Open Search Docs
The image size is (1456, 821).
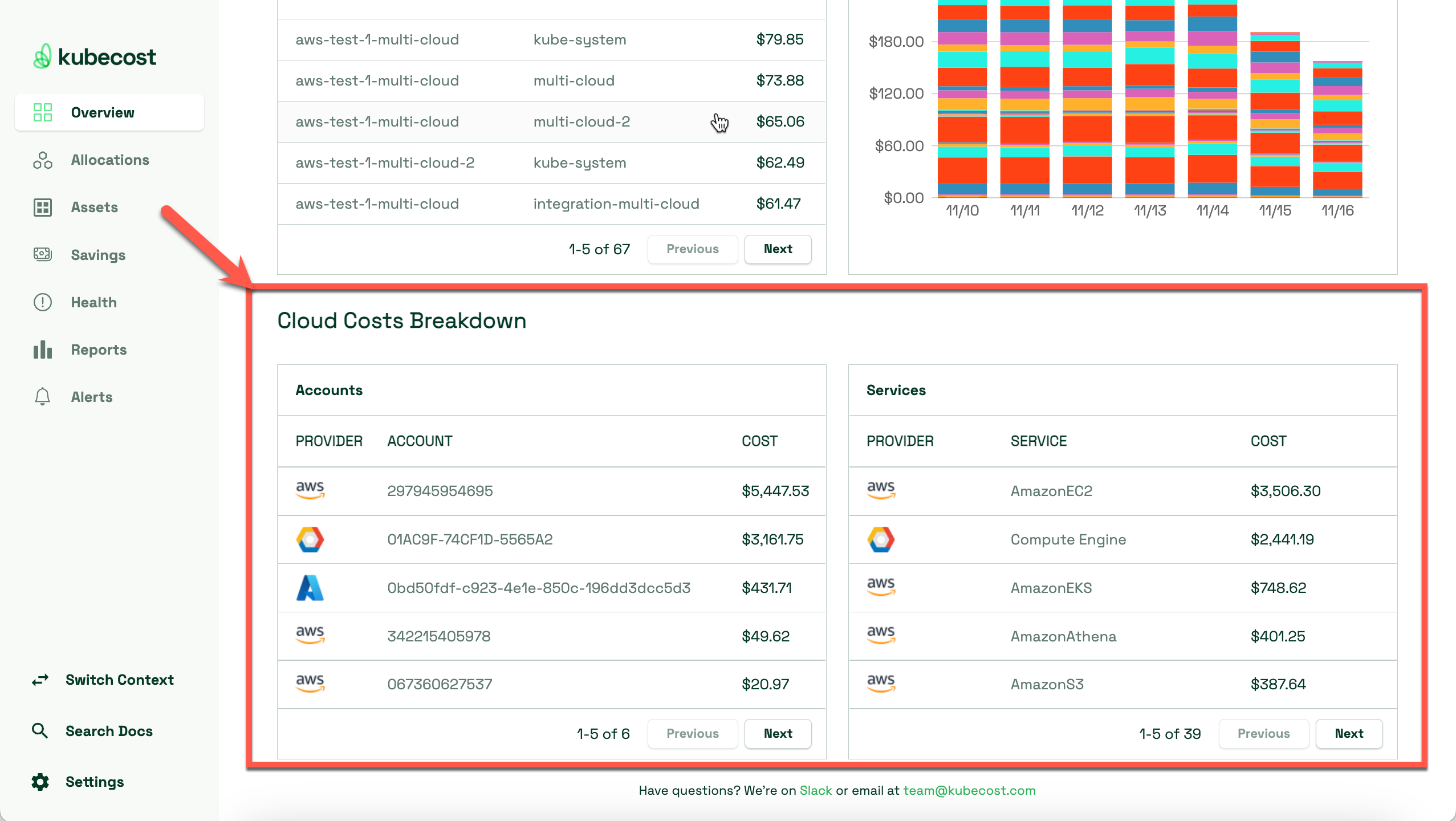click(92, 731)
